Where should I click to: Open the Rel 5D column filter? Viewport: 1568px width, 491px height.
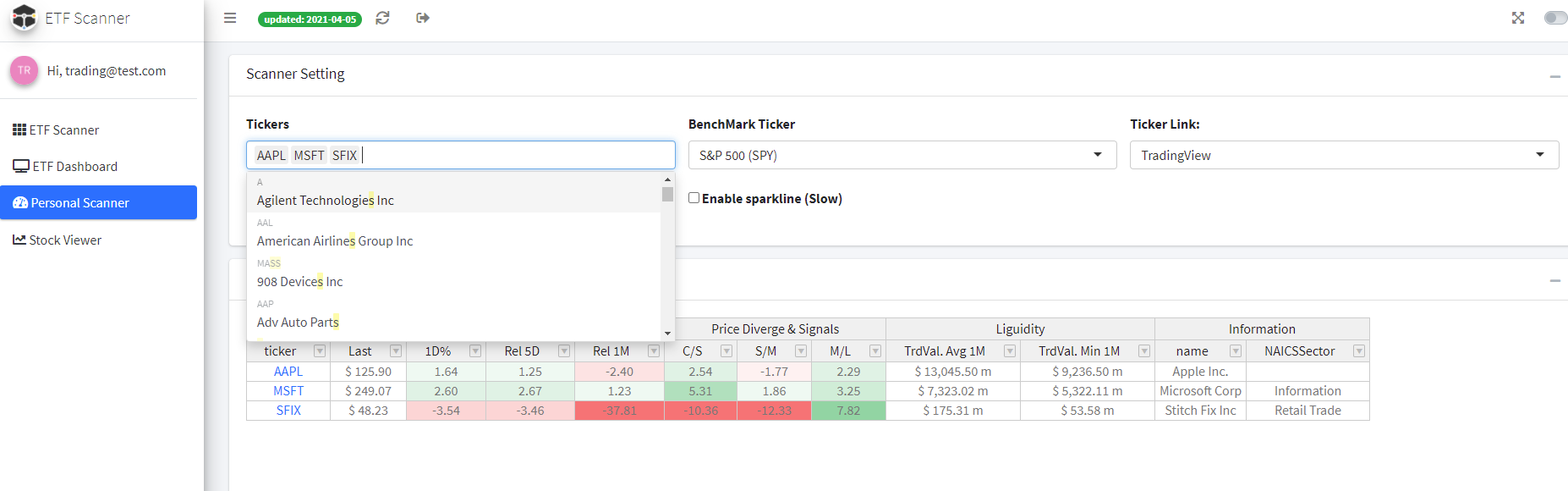pos(564,350)
